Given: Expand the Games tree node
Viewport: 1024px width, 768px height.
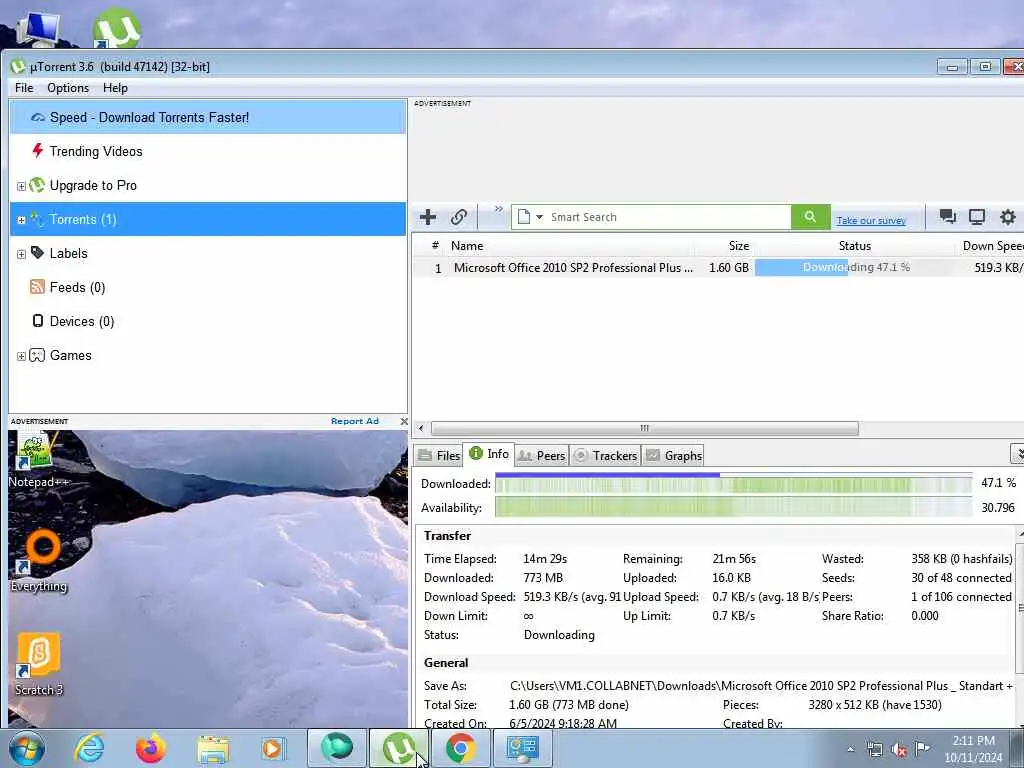Looking at the screenshot, I should (22, 357).
